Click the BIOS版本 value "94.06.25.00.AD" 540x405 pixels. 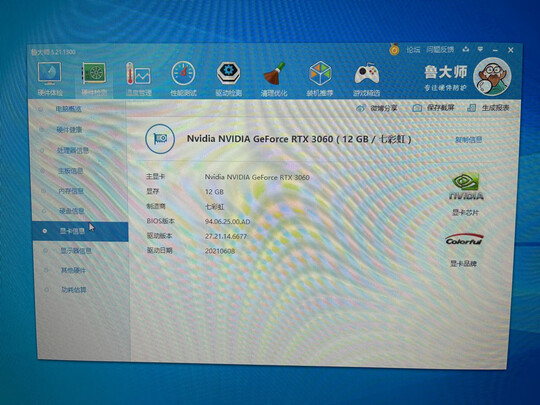[228, 221]
